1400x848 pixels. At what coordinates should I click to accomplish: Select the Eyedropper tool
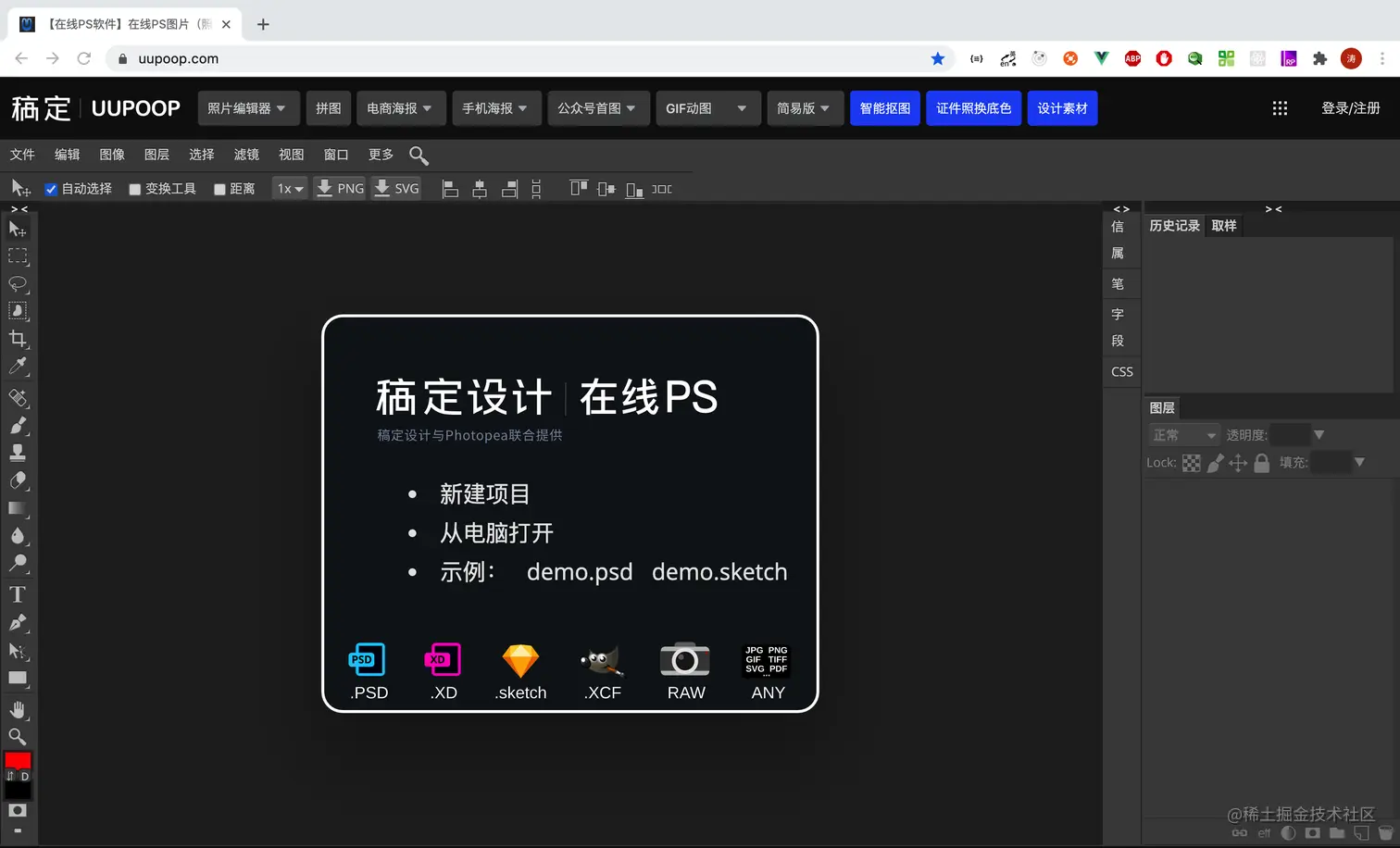18,367
